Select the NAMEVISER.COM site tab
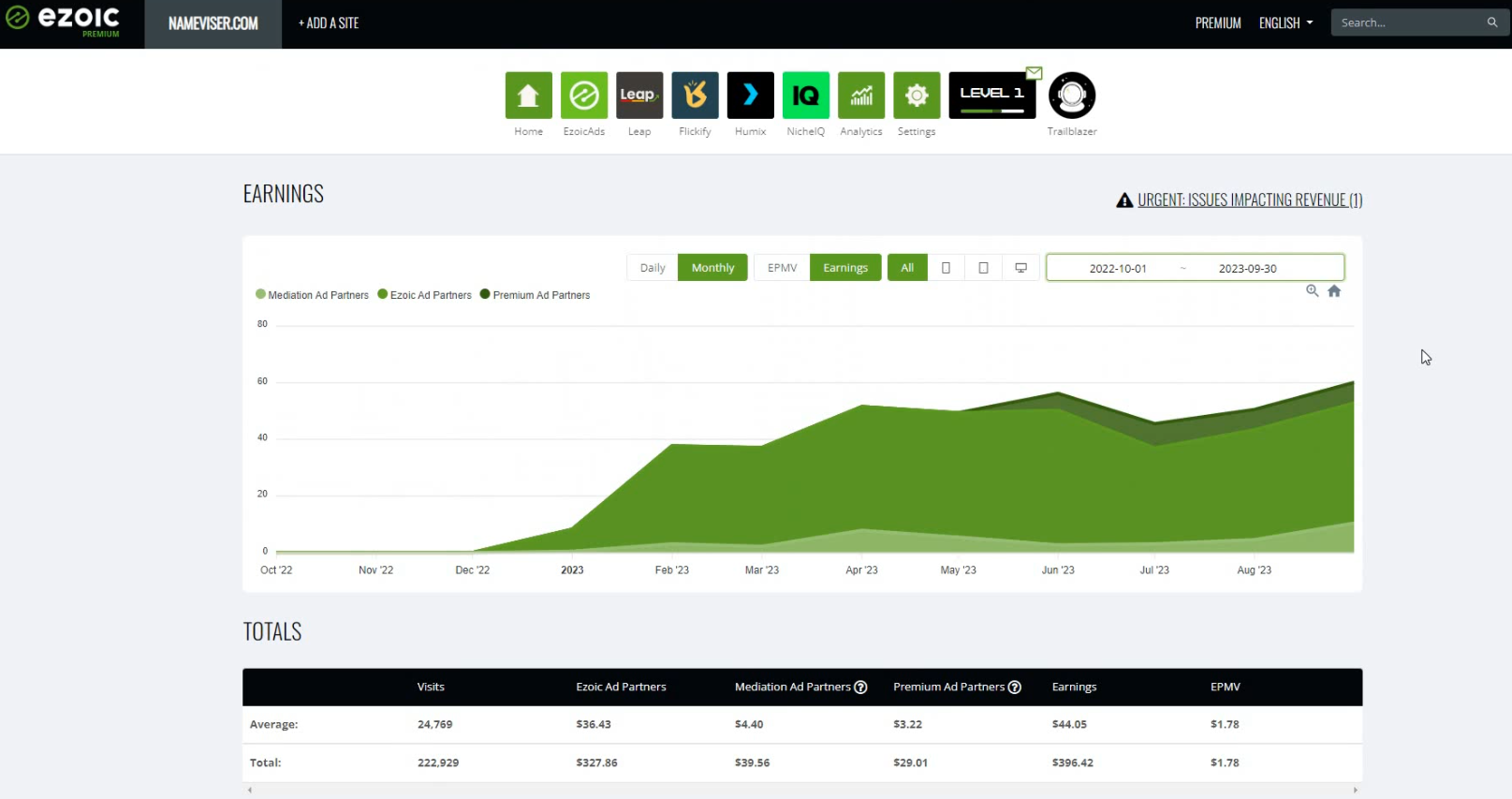 [x=213, y=23]
